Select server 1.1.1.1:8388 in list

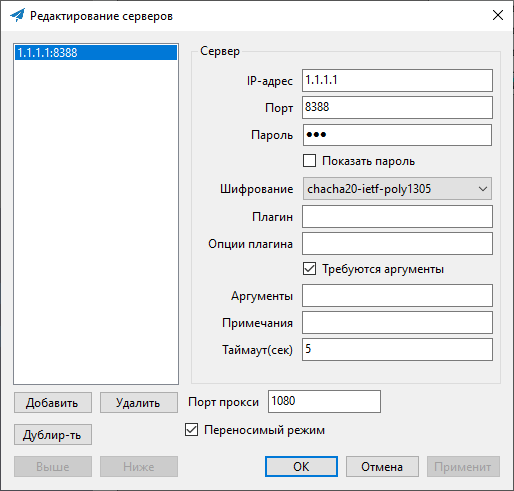pos(96,53)
